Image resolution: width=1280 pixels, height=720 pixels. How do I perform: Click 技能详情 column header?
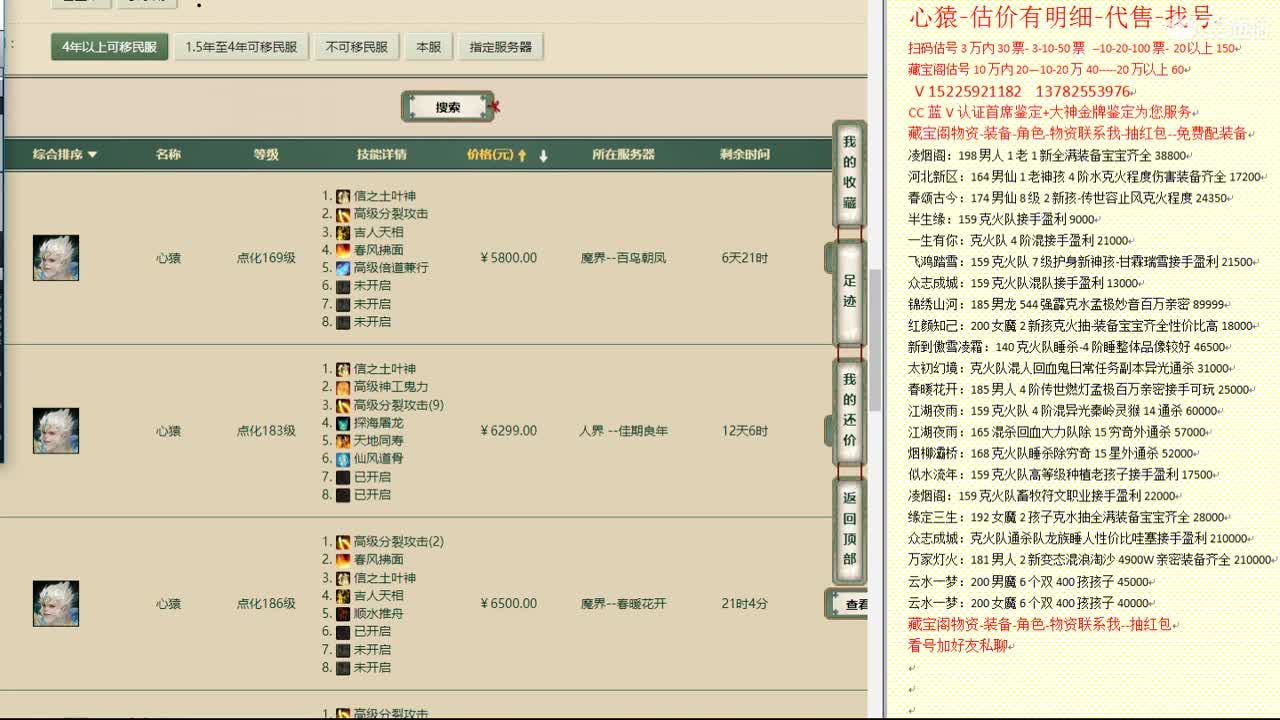tap(382, 155)
